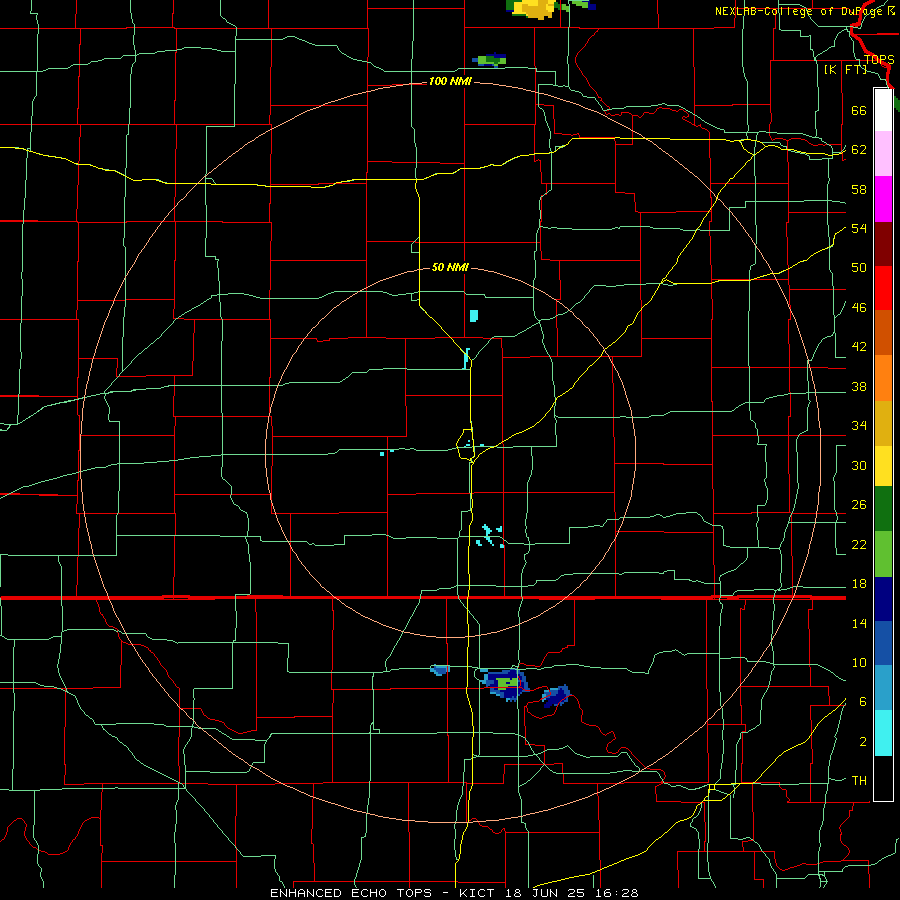Click the 100 NMI range ring label

(x=450, y=82)
